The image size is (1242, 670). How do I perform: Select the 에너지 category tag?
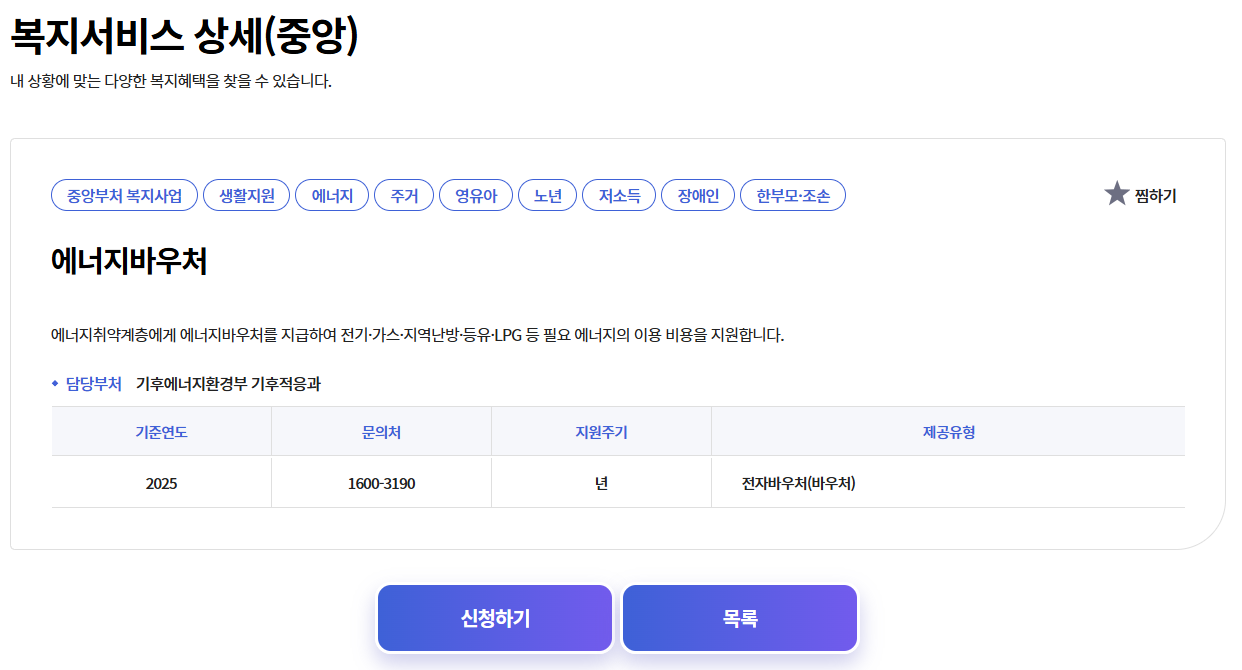[331, 195]
